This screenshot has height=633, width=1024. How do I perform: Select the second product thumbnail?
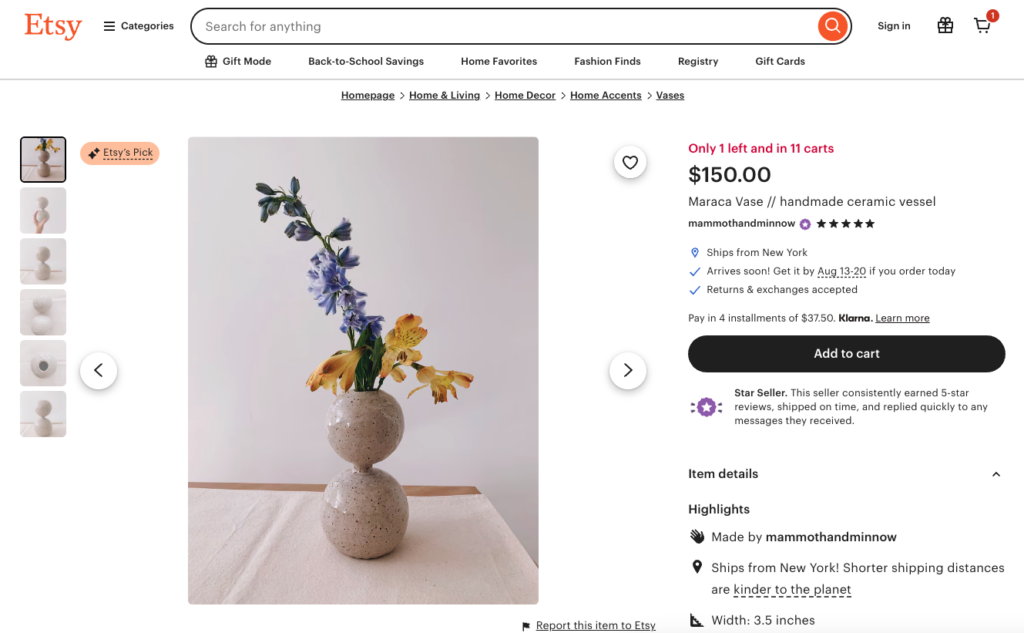tap(43, 211)
